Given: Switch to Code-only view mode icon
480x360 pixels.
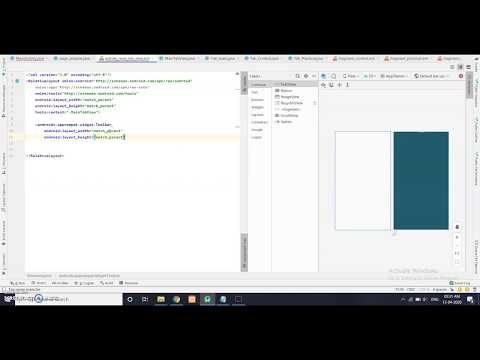Looking at the screenshot, I should [452, 67].
